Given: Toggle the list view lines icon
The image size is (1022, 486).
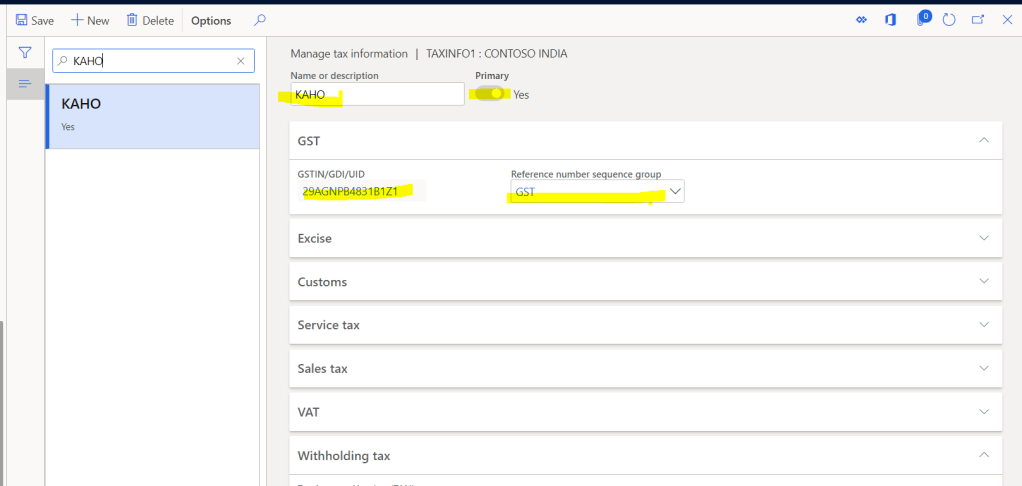Looking at the screenshot, I should (25, 84).
